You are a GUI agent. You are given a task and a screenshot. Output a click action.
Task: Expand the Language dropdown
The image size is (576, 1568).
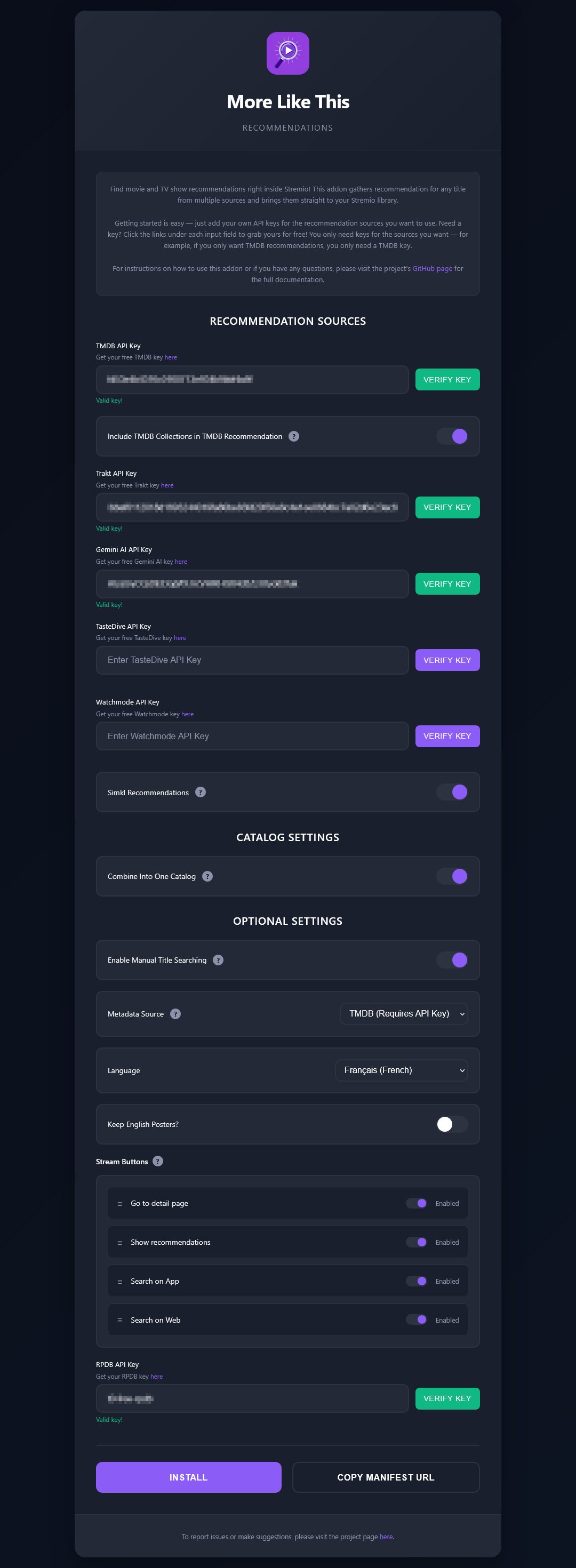click(x=401, y=1071)
